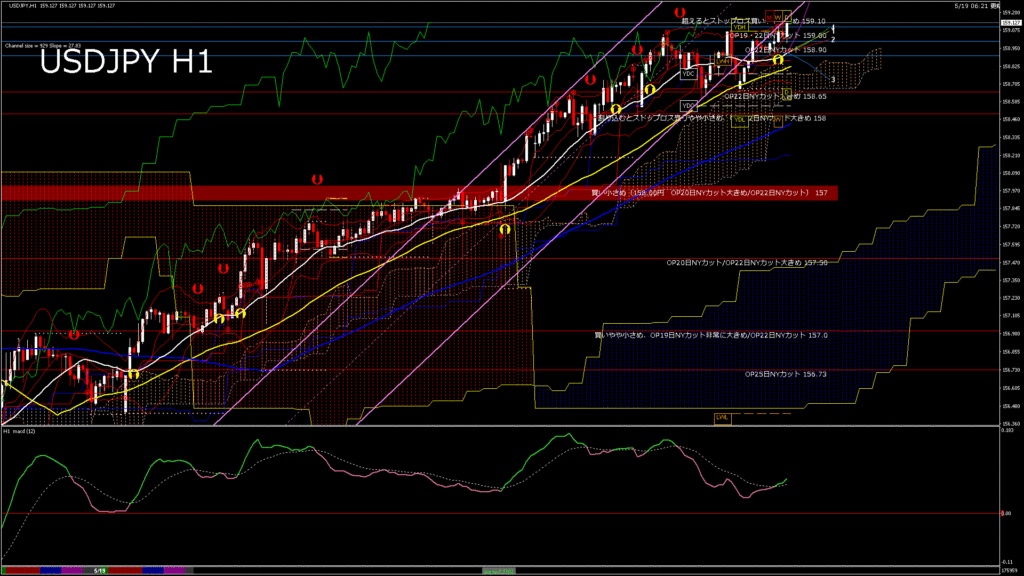The width and height of the screenshot is (1024, 576).
Task: Click the YDO label box
Action: (688, 105)
